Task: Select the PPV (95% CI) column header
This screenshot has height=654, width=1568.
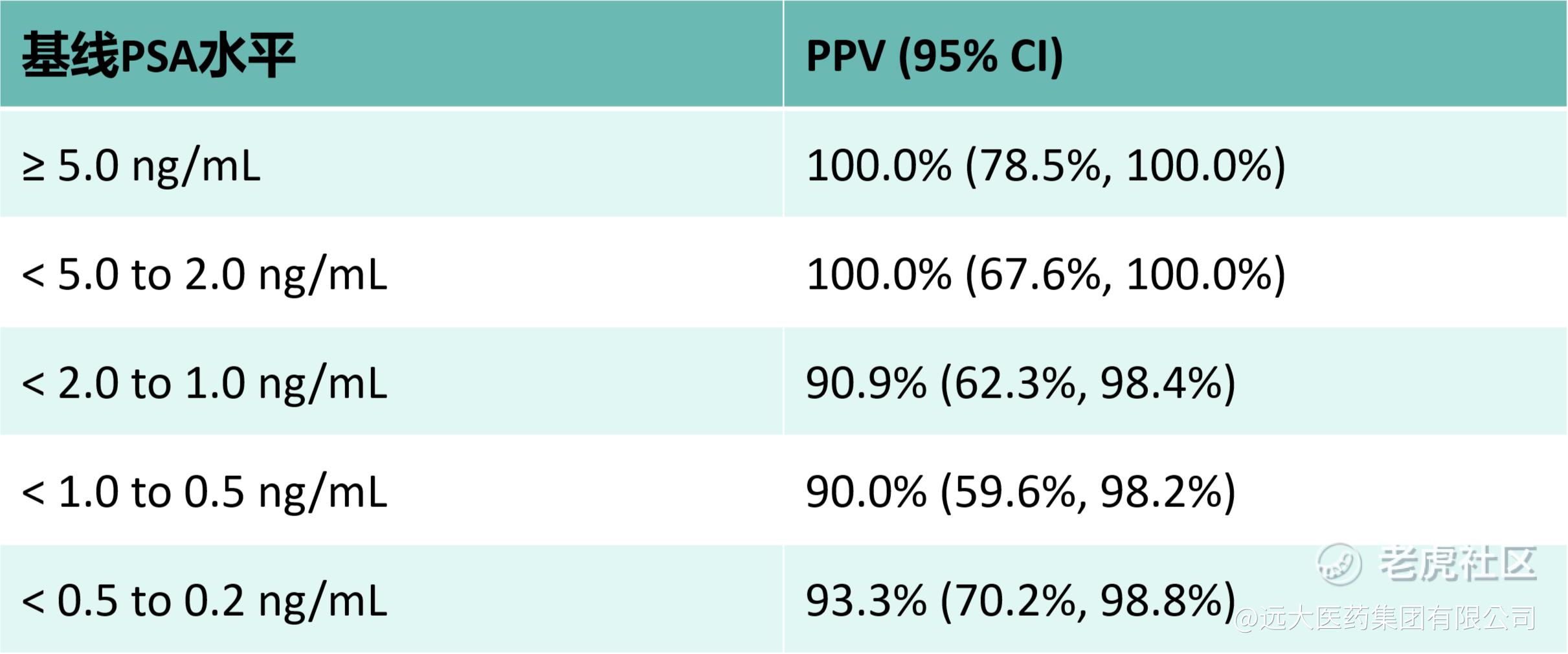Action: pyautogui.click(x=935, y=56)
